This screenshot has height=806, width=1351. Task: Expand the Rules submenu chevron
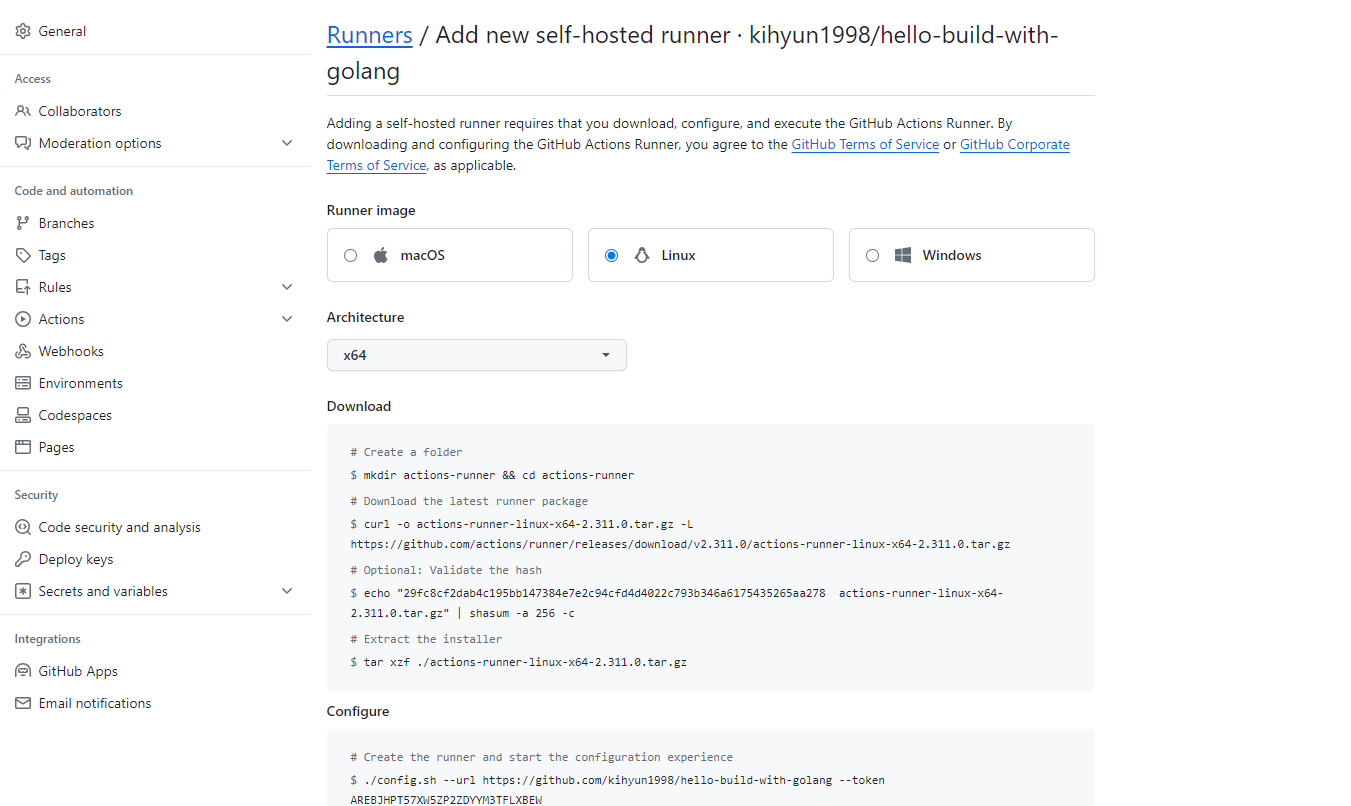coord(287,287)
